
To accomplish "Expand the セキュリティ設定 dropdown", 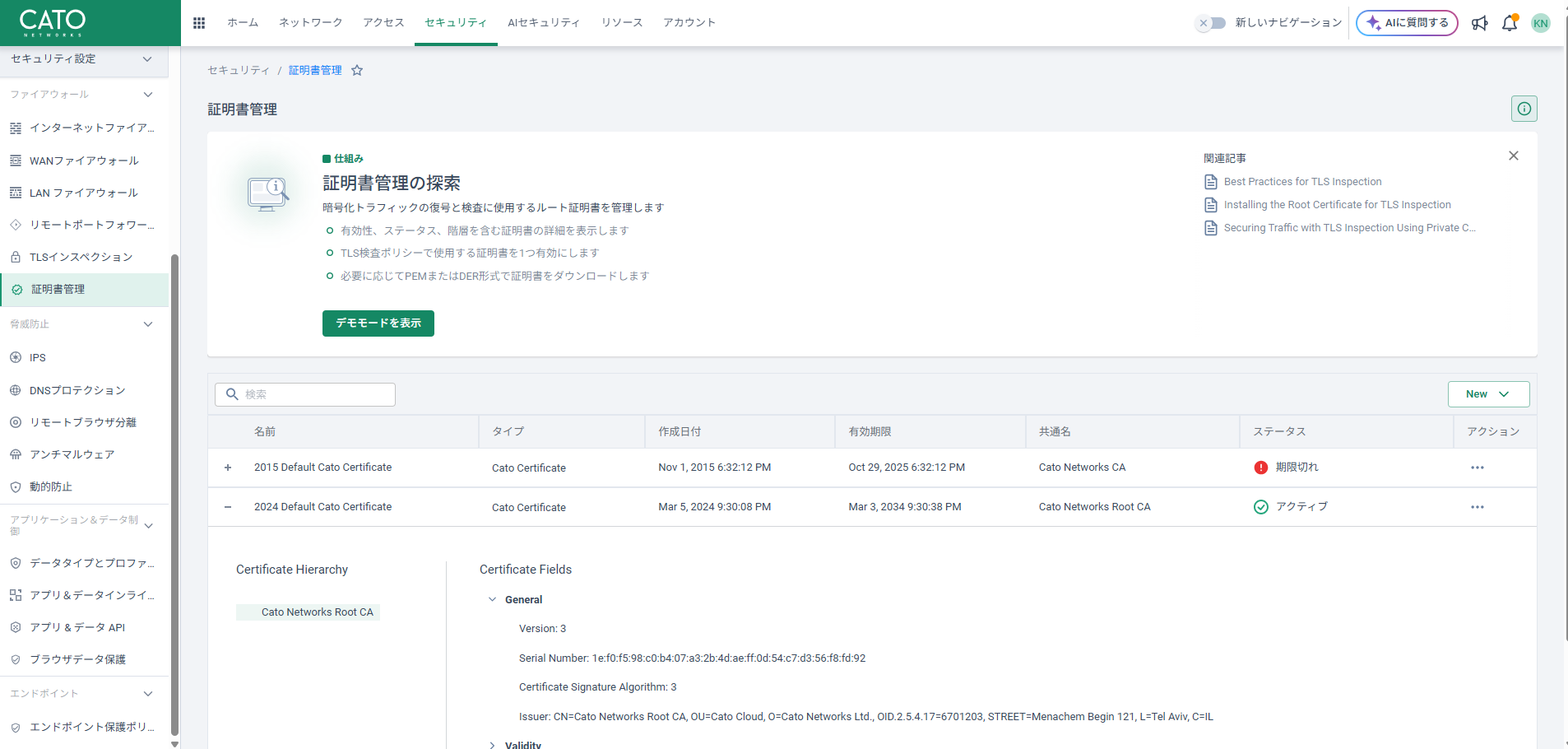I will [84, 59].
